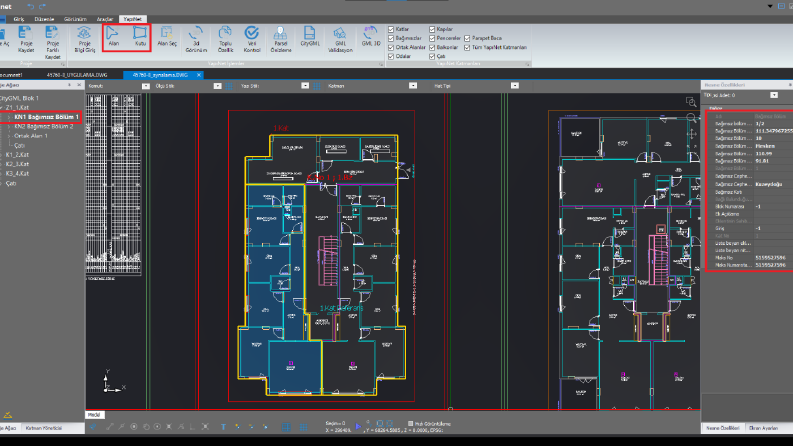Viewport: 793px width, 446px height.
Task: Open the Komut dropdown
Action: (x=146, y=86)
